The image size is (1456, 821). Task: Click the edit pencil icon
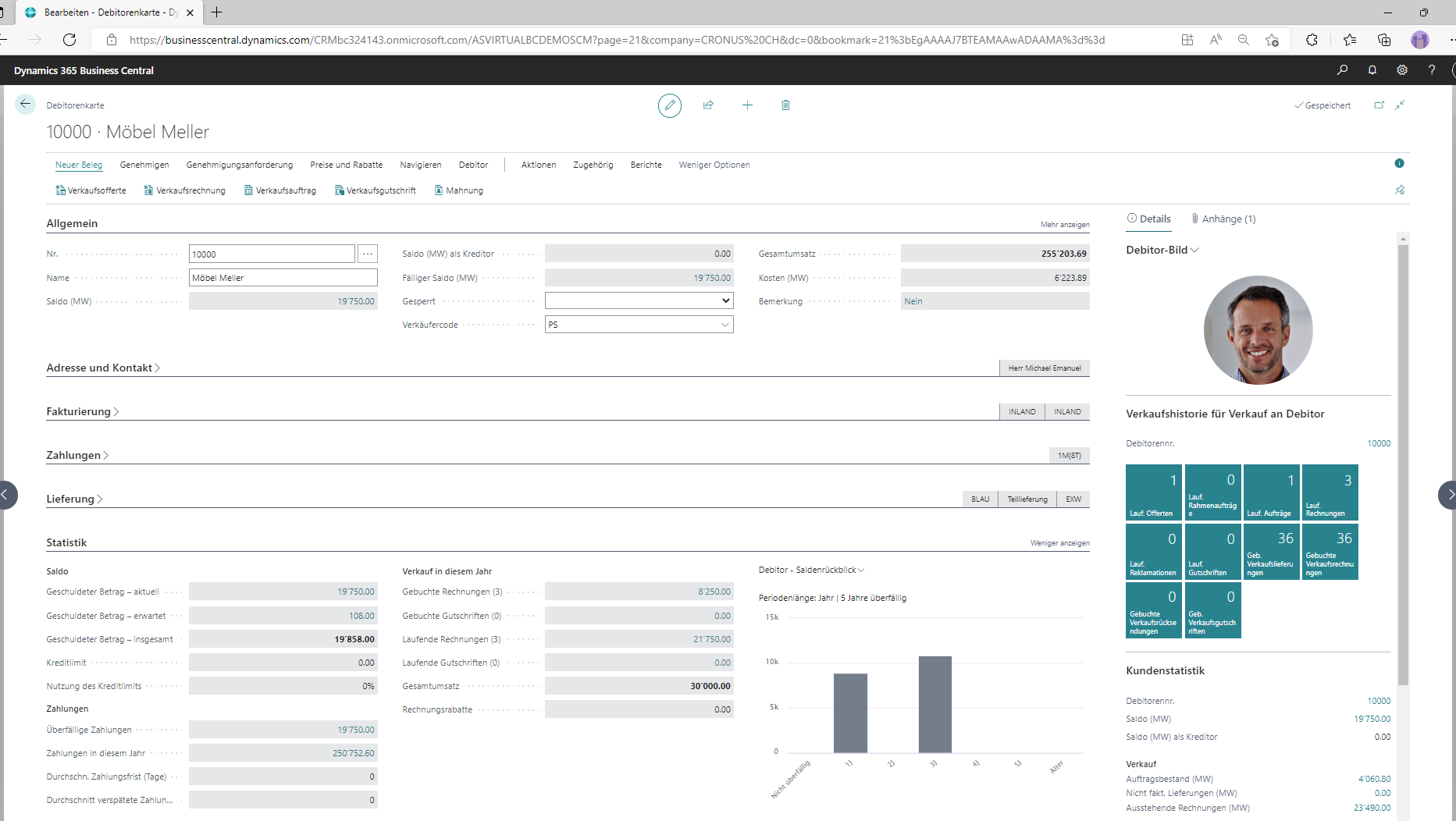(x=669, y=105)
